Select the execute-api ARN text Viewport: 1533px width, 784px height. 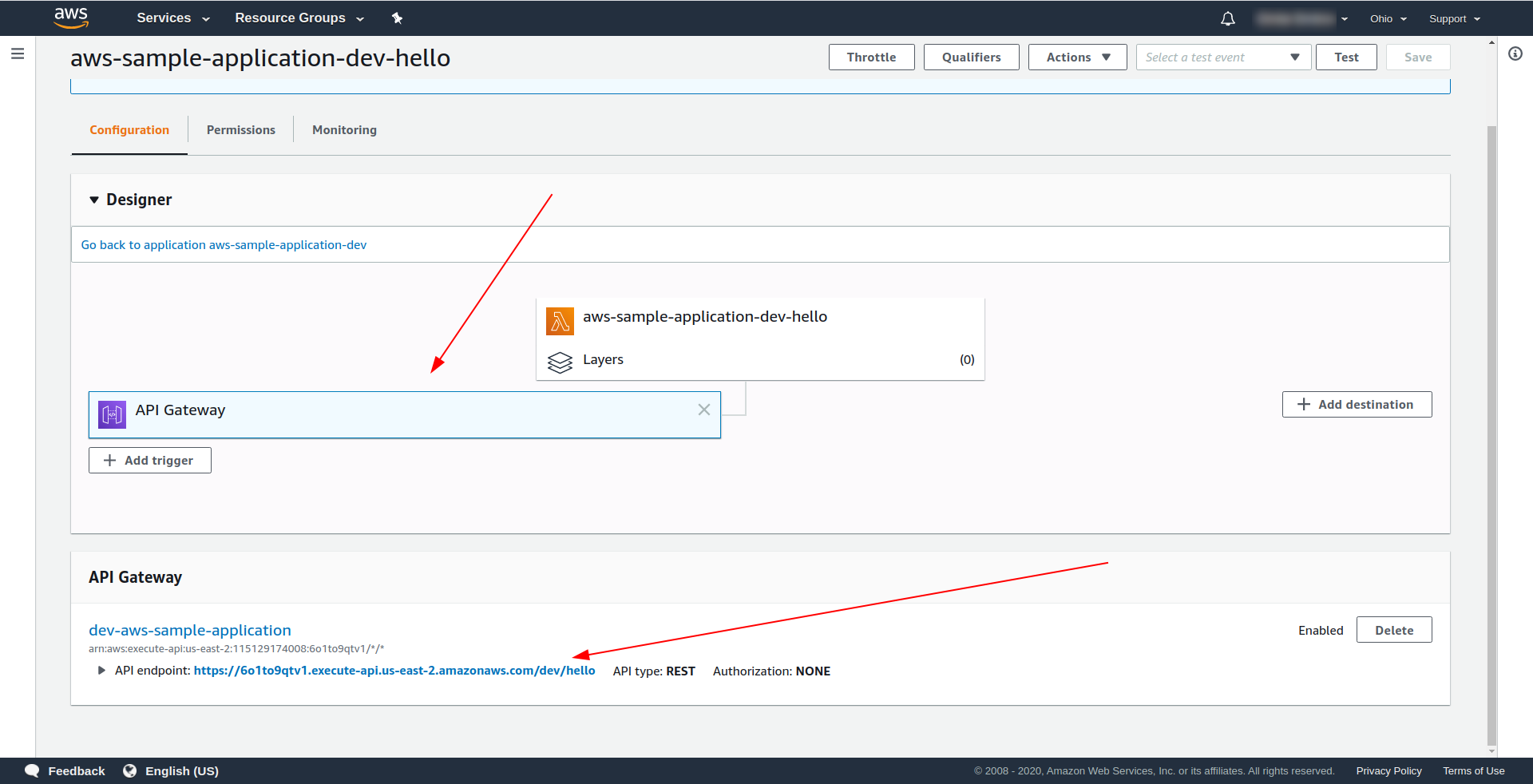click(236, 649)
